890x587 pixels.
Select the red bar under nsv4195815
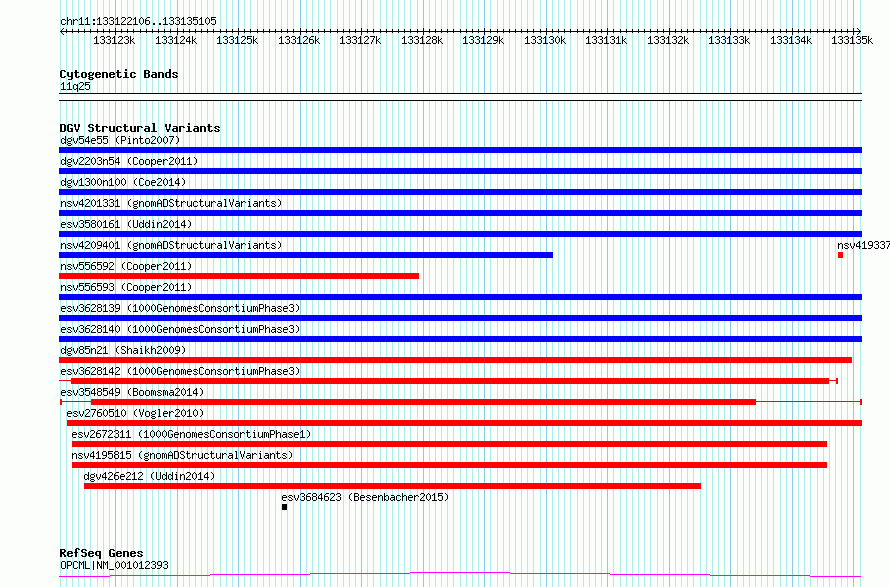point(450,465)
